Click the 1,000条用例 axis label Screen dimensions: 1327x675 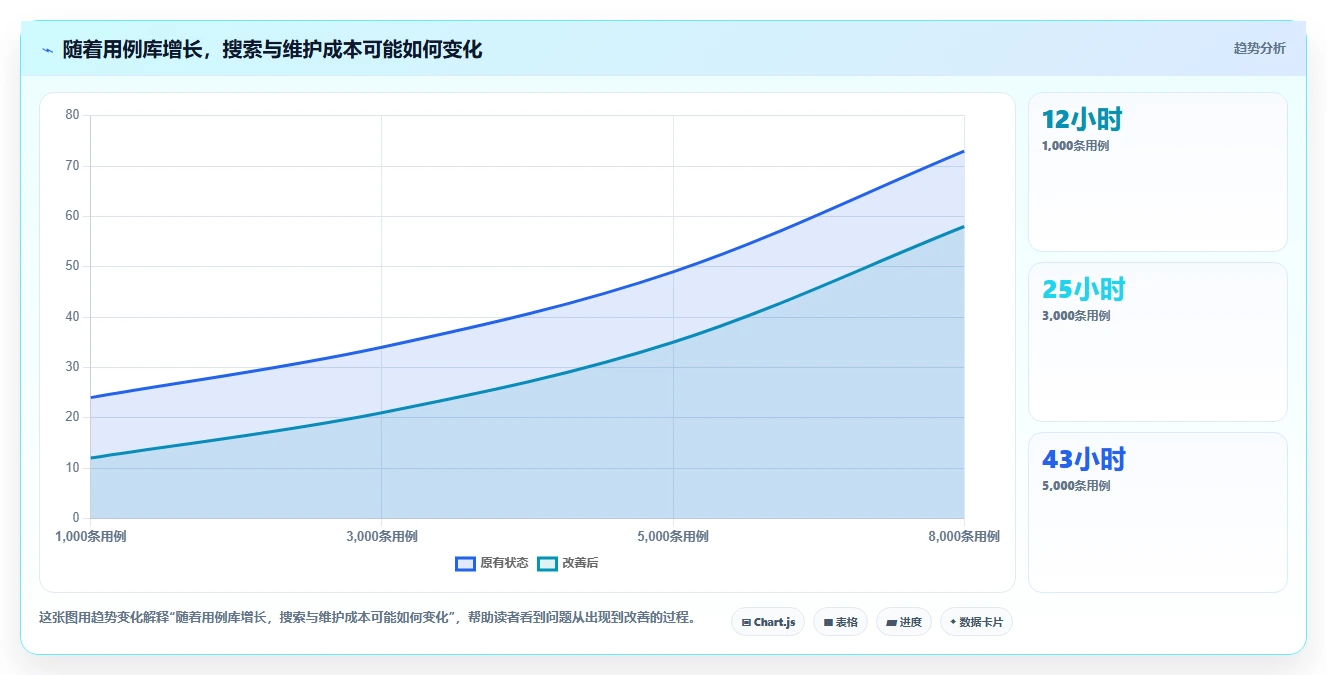click(x=90, y=536)
